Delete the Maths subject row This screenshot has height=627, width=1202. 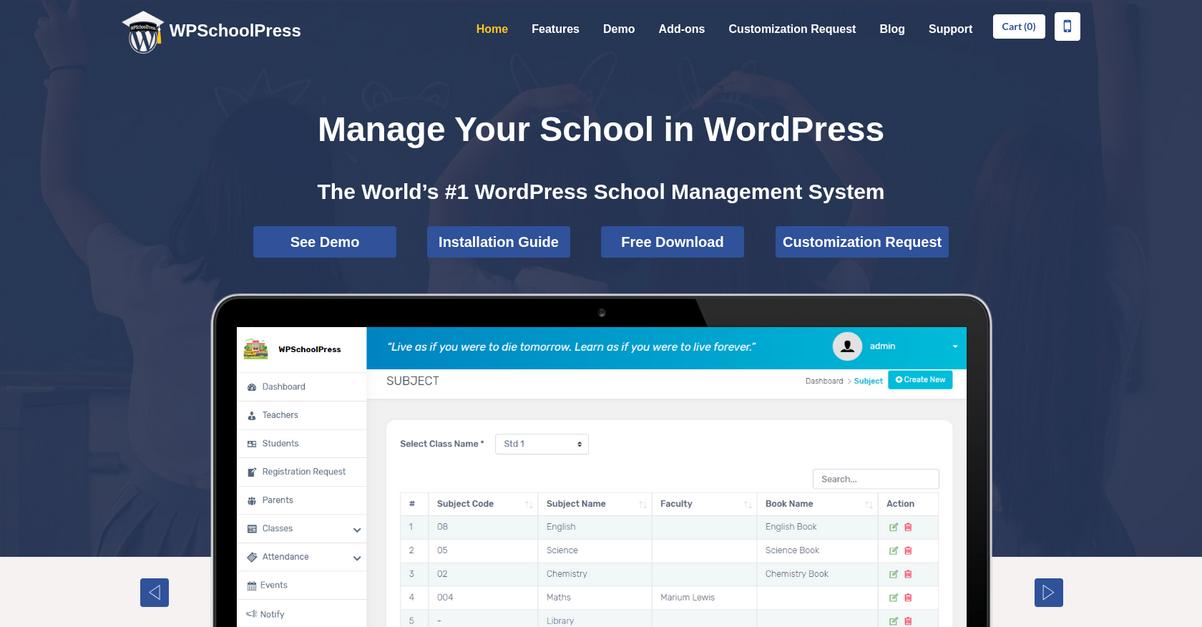click(x=908, y=597)
